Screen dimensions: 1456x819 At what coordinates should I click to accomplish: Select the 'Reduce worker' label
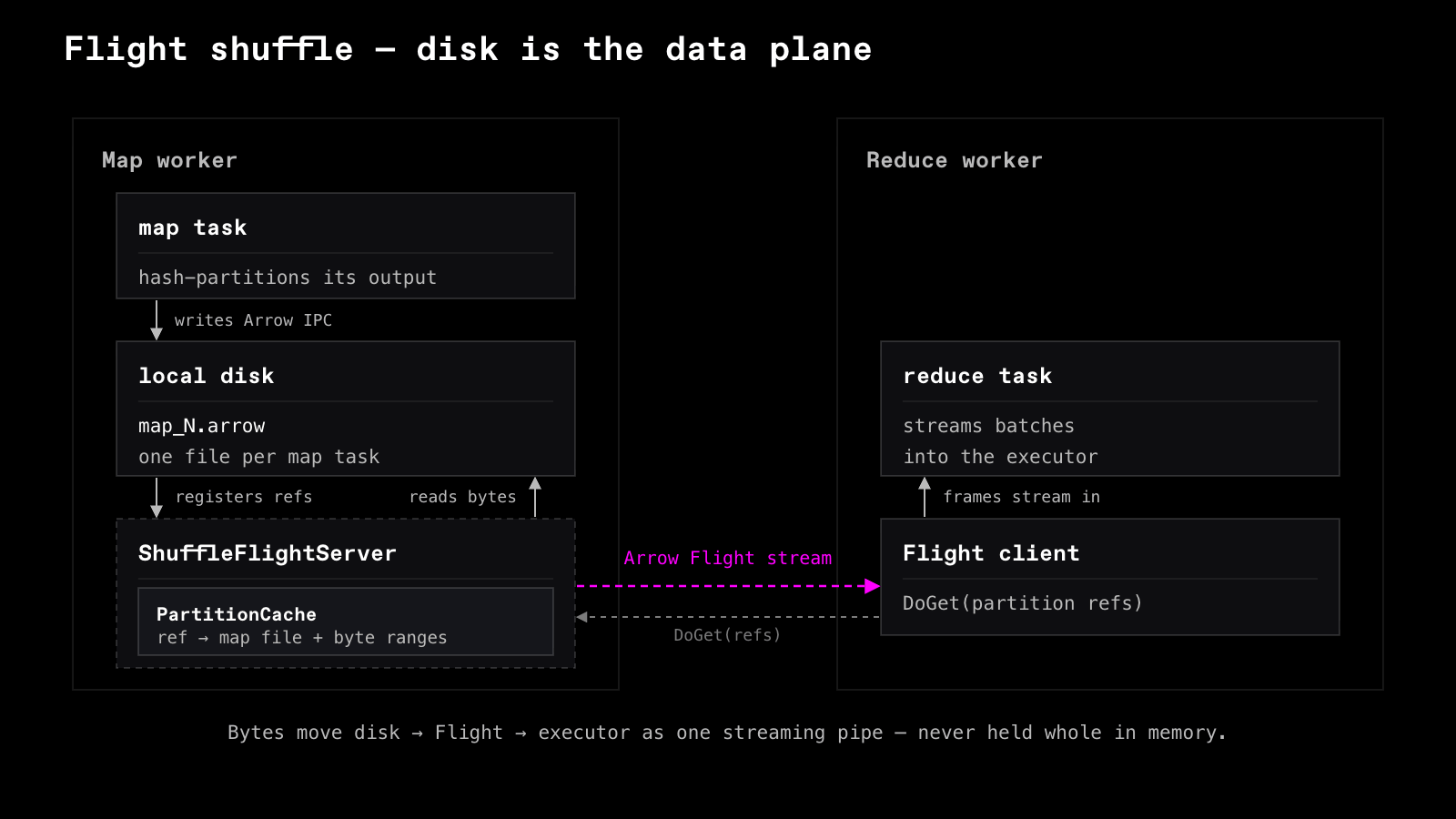(954, 160)
